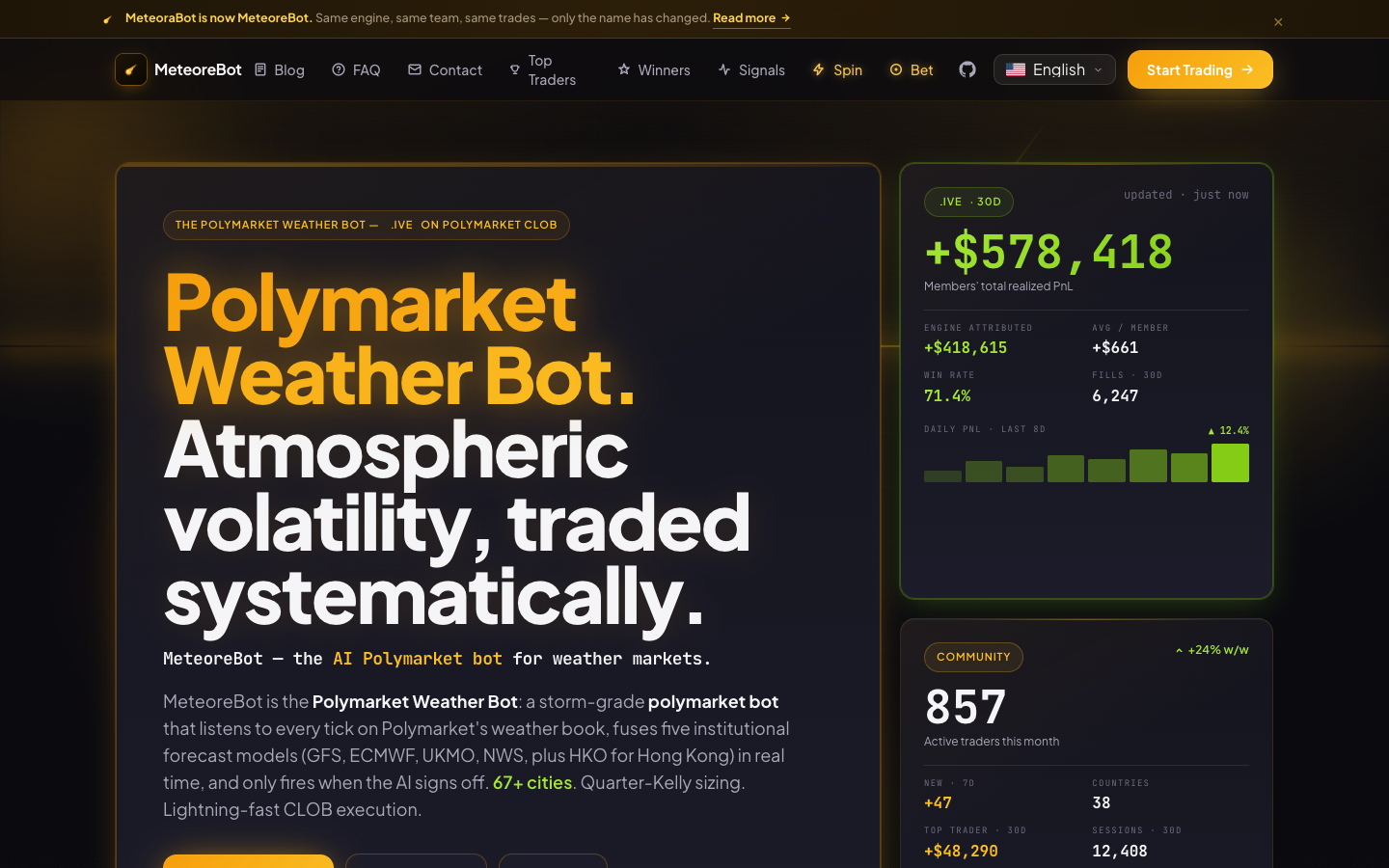1389x868 pixels.
Task: Click the Spin lightning bolt icon
Action: pyautogui.click(x=819, y=69)
